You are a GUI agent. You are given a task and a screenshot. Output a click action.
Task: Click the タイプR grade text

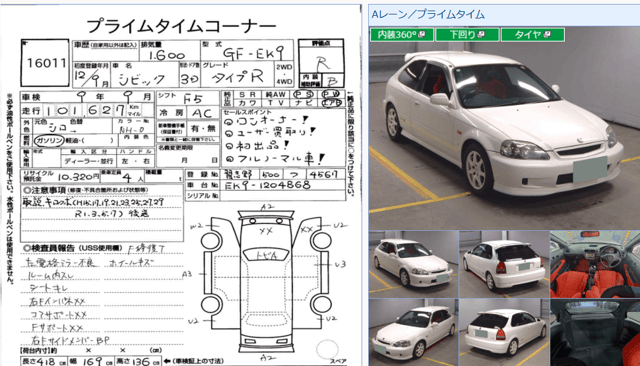coord(238,77)
